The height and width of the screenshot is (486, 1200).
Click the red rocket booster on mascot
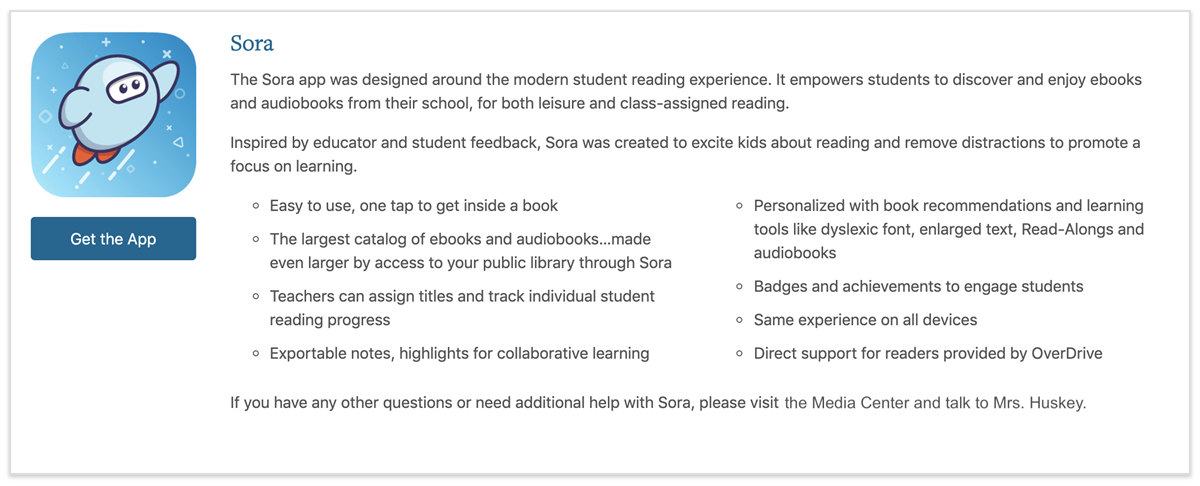point(83,152)
